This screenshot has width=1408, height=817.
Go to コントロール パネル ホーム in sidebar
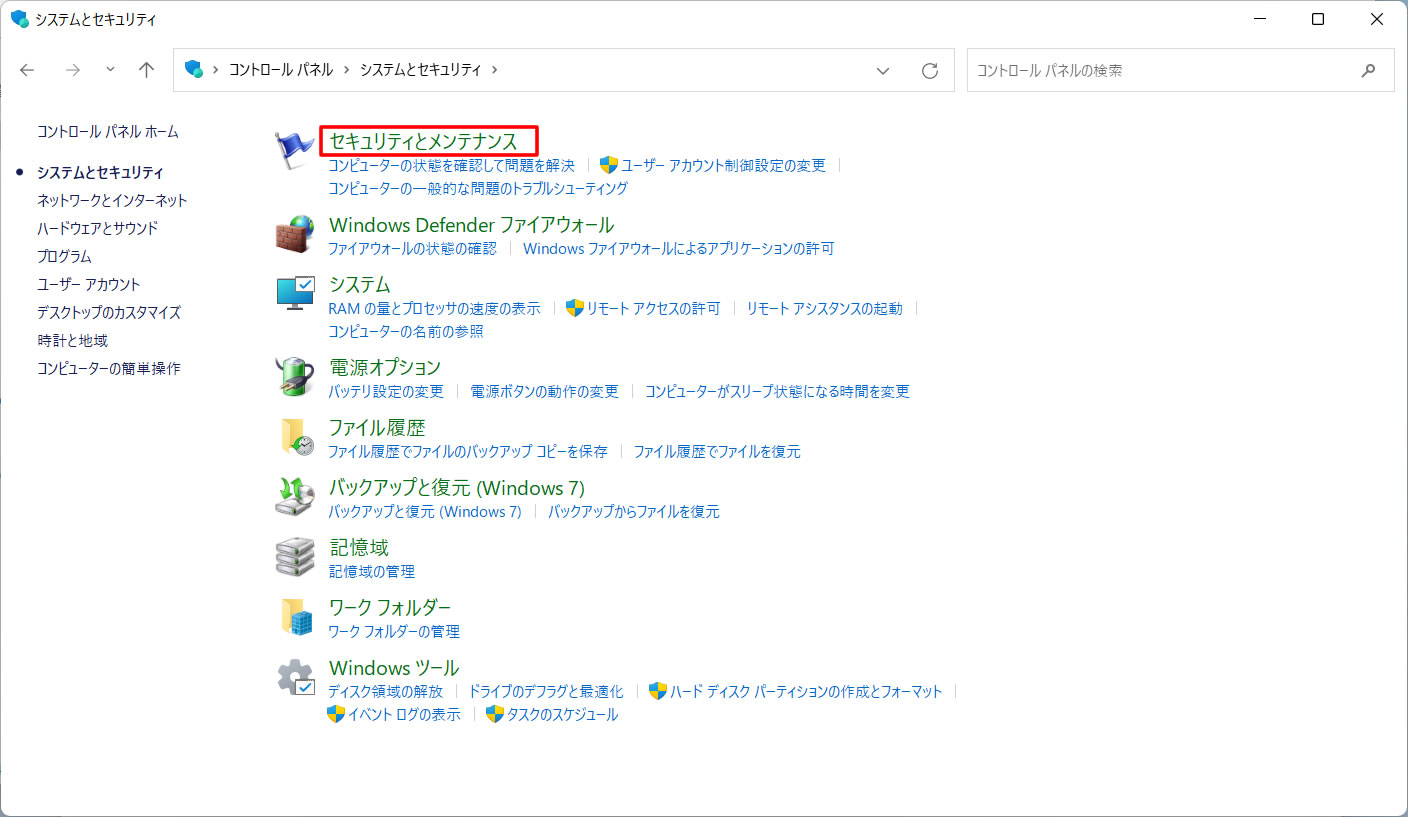click(x=108, y=132)
